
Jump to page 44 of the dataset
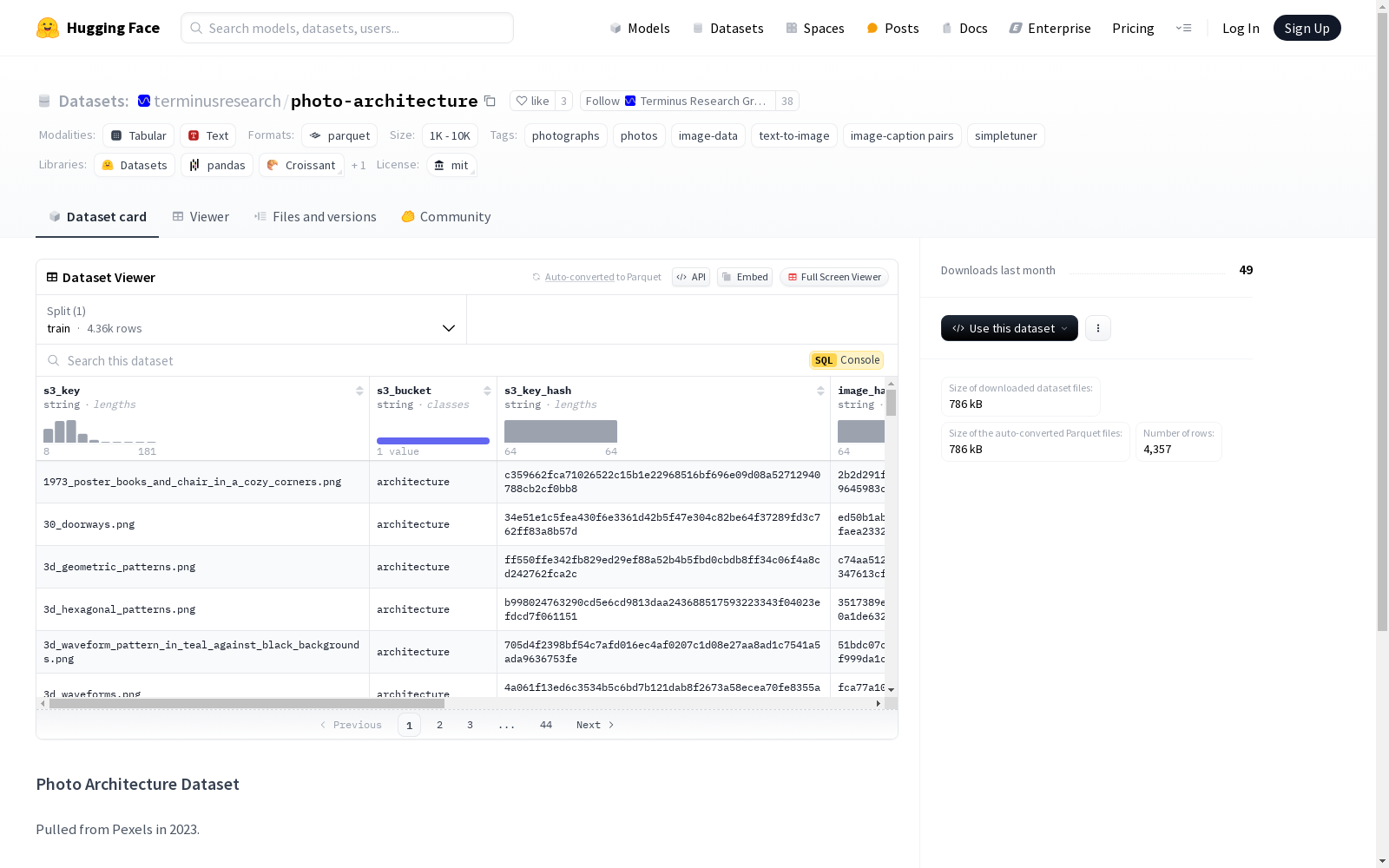[x=546, y=725]
